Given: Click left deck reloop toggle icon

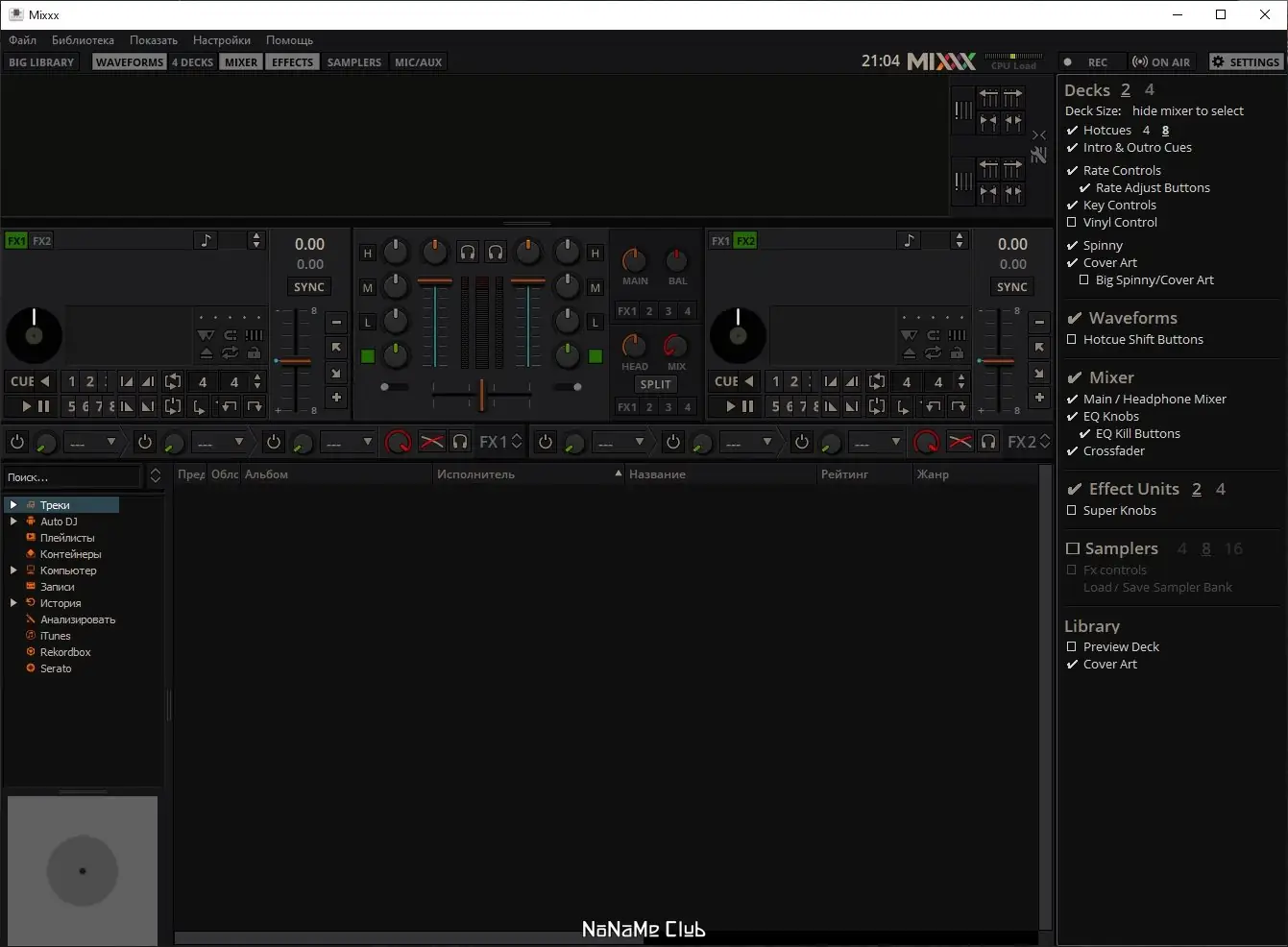Looking at the screenshot, I should point(173,406).
